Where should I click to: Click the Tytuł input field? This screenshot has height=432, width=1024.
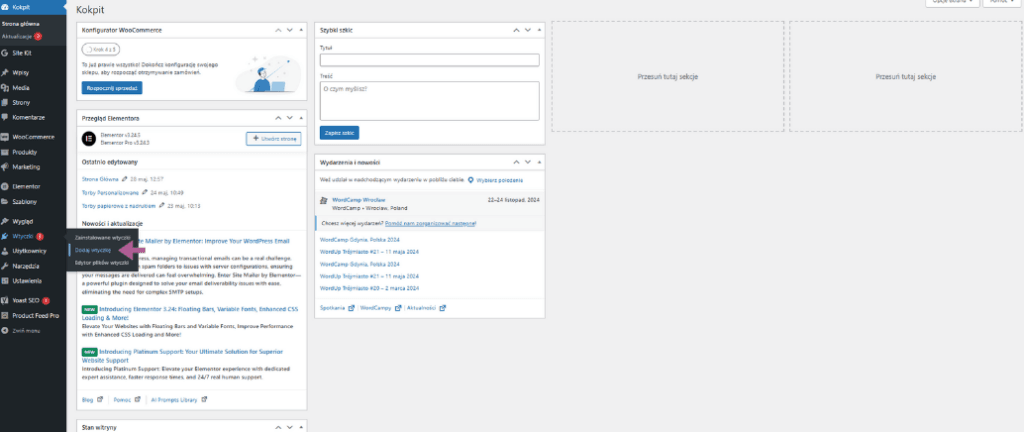click(430, 60)
